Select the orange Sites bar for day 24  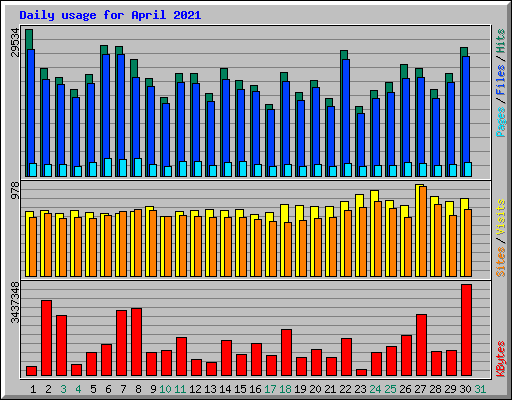click(378, 239)
